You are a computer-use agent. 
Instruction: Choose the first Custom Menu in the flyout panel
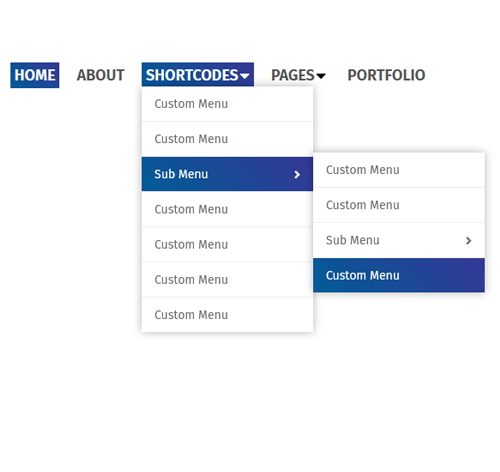pos(399,170)
